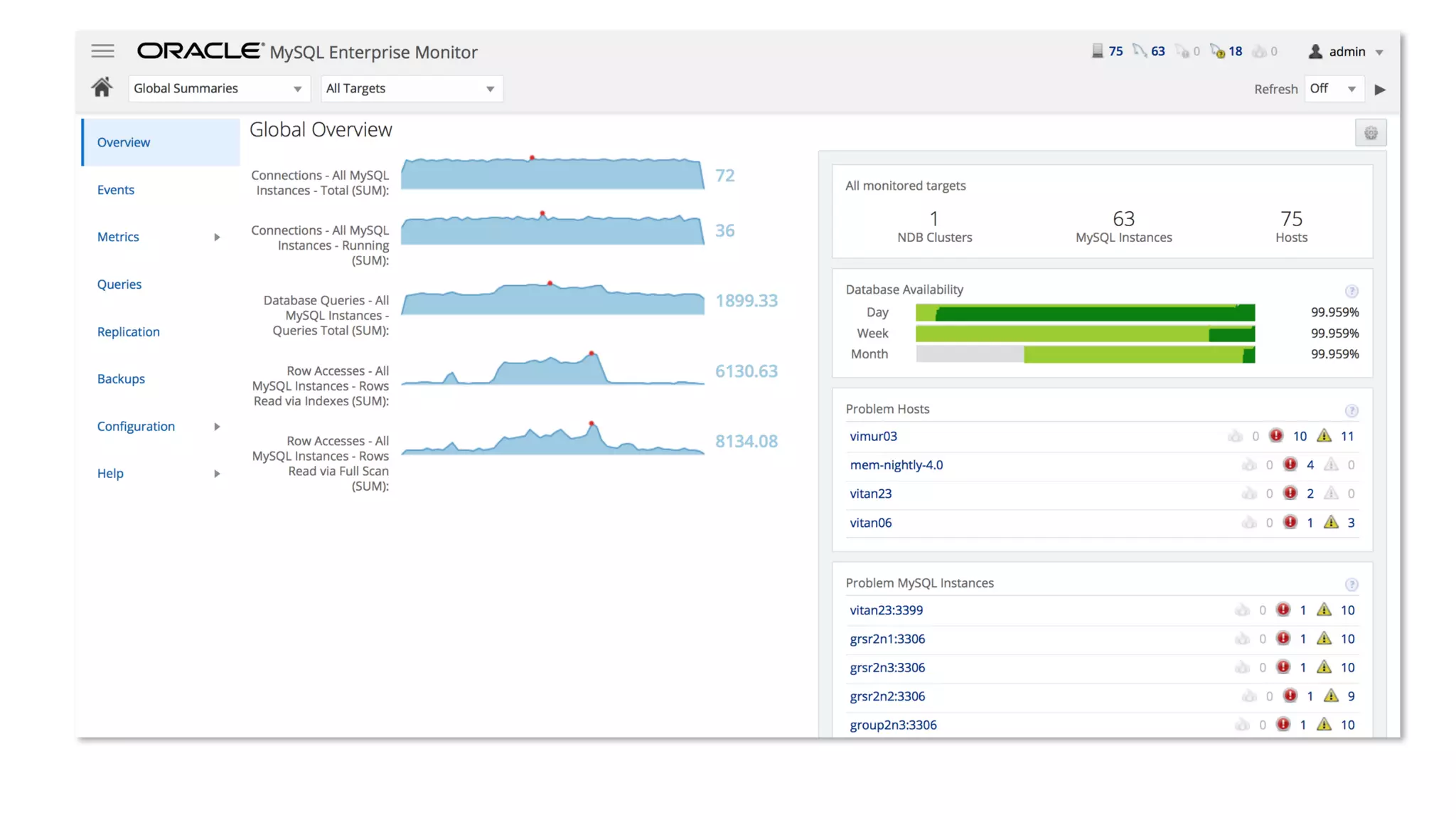The height and width of the screenshot is (820, 1456).
Task: Open the mem-nightly-4.0 host link
Action: point(896,465)
